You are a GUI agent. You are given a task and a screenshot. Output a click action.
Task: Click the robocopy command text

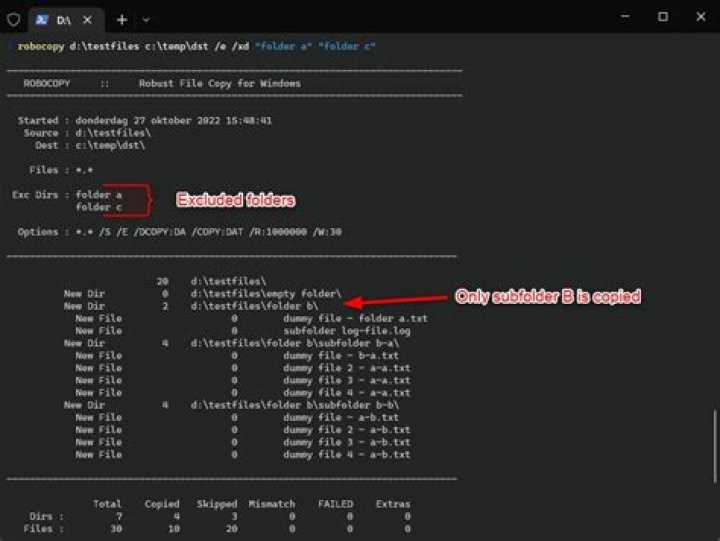coord(41,46)
